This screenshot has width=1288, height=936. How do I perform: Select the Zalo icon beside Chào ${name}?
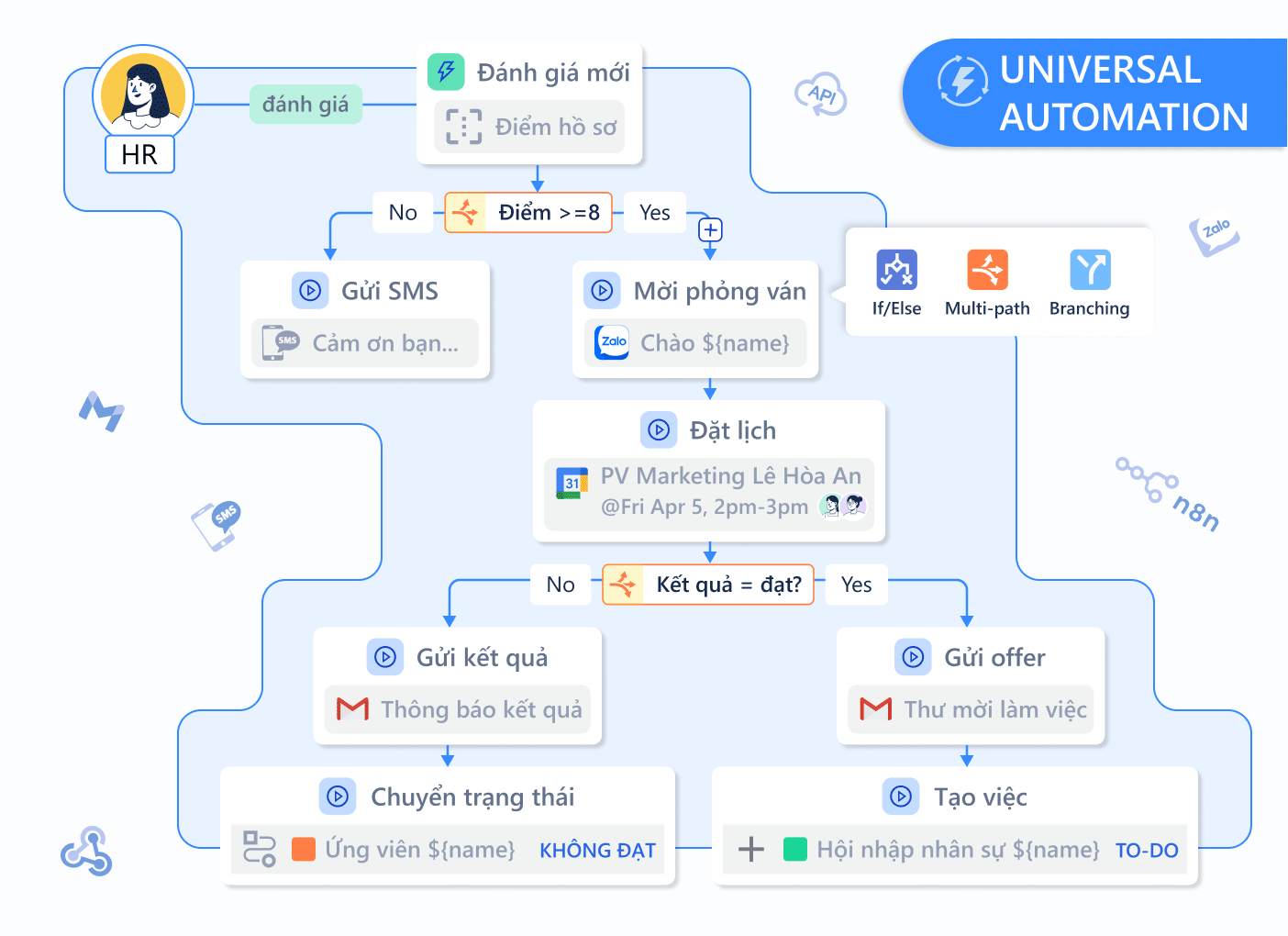pos(612,342)
